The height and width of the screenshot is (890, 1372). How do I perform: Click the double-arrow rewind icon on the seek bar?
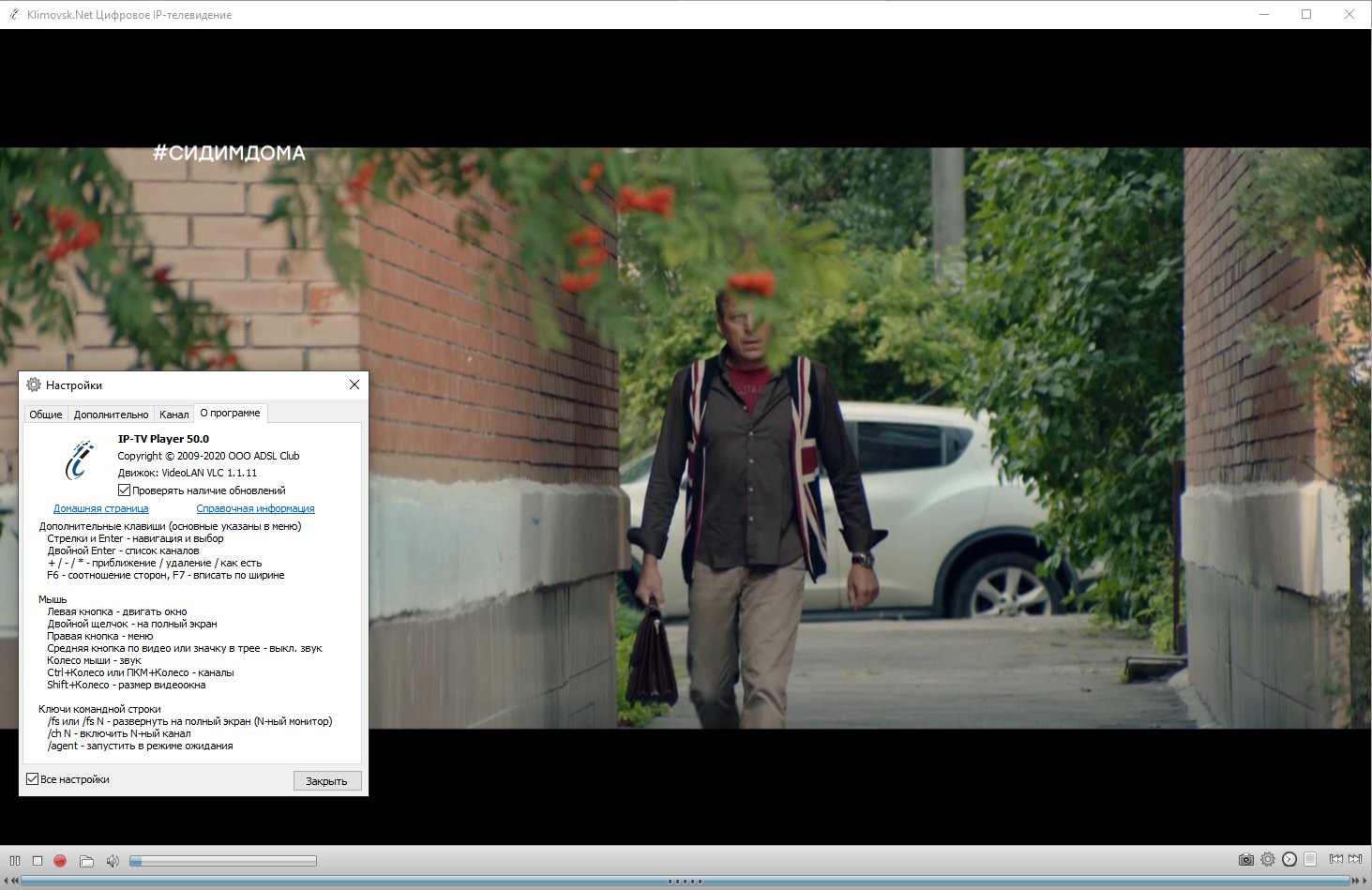pyautogui.click(x=13, y=881)
